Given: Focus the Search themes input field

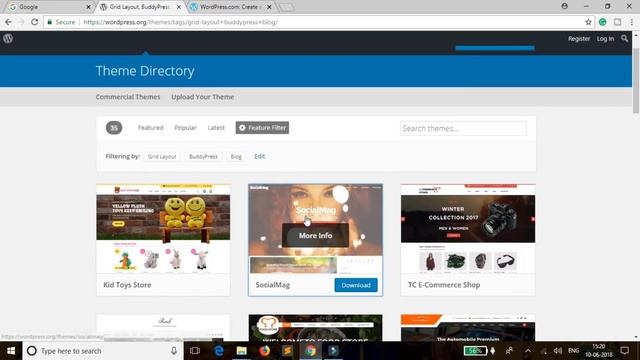Looking at the screenshot, I should click(463, 129).
